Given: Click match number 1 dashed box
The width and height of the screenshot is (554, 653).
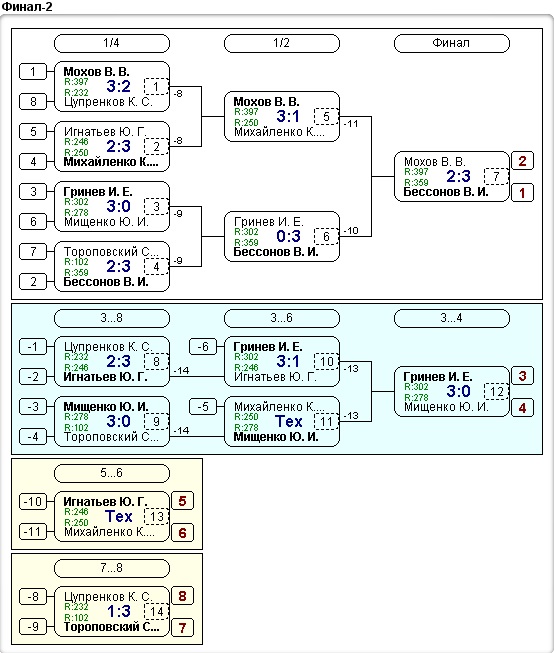Looking at the screenshot, I should [156, 87].
